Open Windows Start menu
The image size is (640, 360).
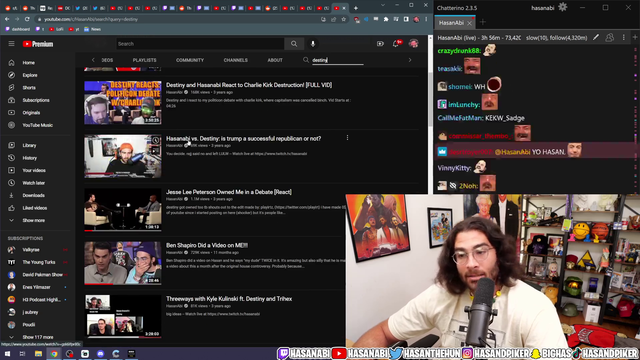7,353
